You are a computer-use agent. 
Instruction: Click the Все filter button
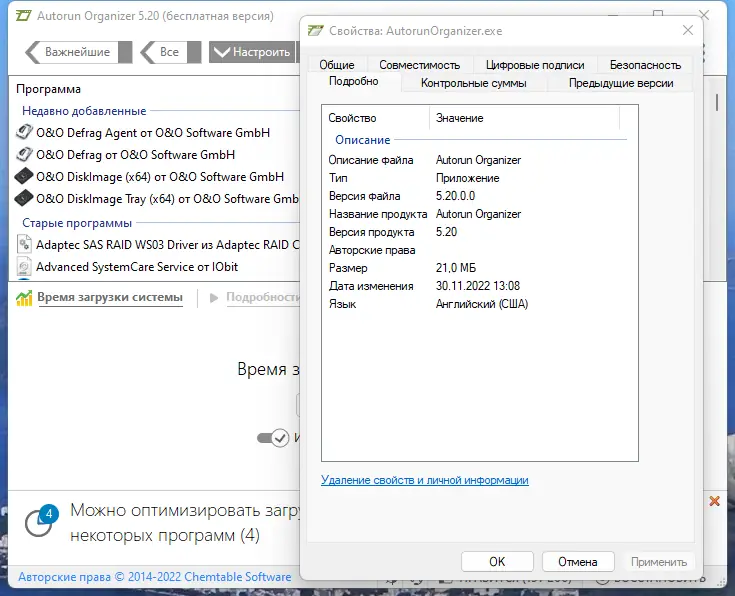tap(170, 52)
